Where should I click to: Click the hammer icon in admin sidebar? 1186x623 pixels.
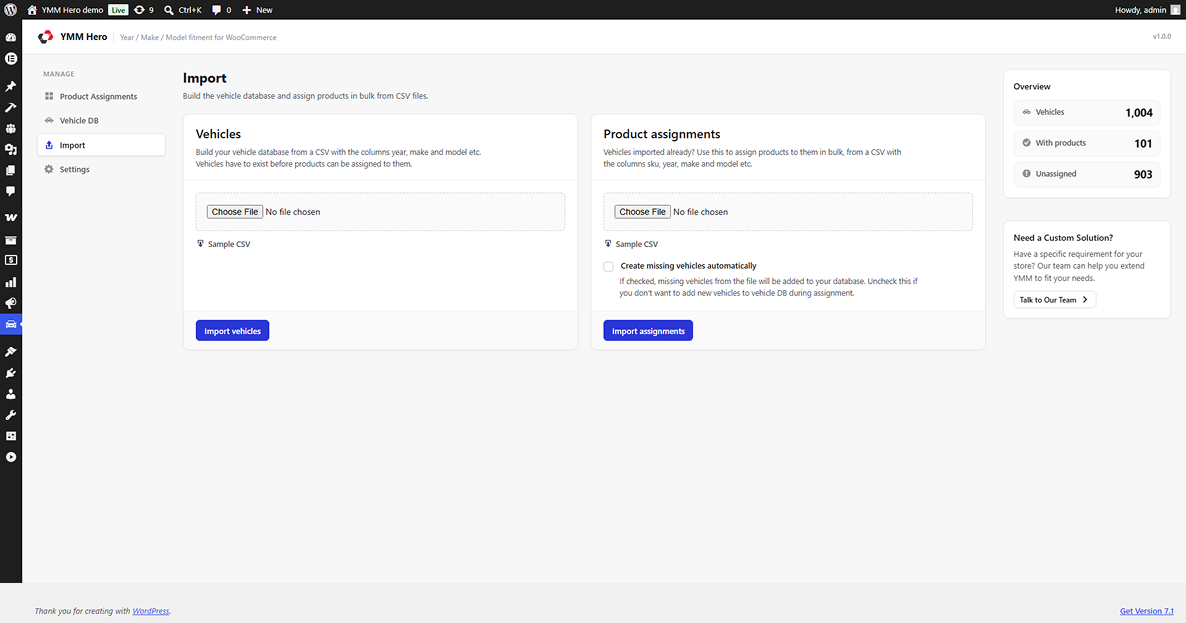point(11,107)
